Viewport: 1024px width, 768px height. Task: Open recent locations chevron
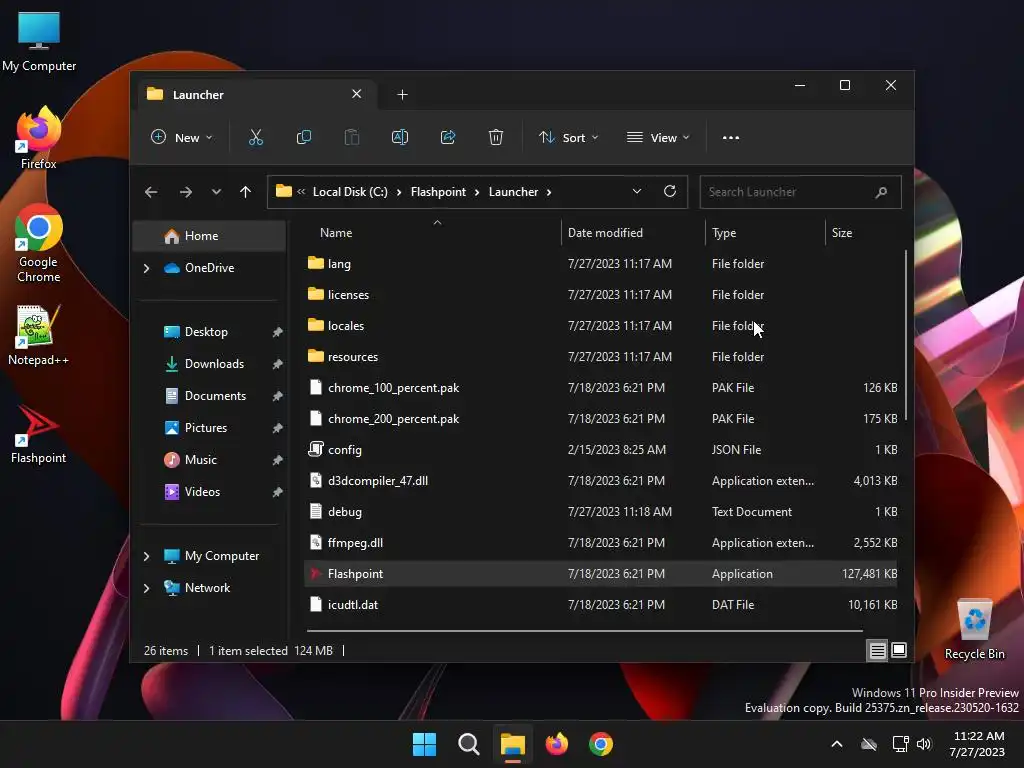tap(216, 192)
